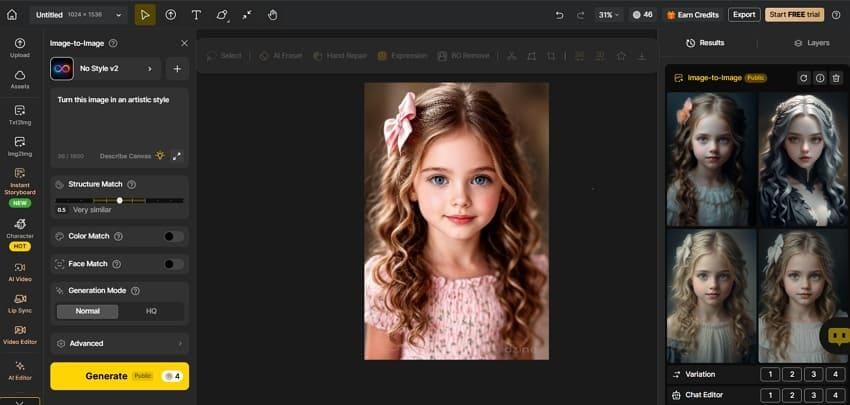Select Normal generation mode
The image size is (850, 405).
click(87, 311)
